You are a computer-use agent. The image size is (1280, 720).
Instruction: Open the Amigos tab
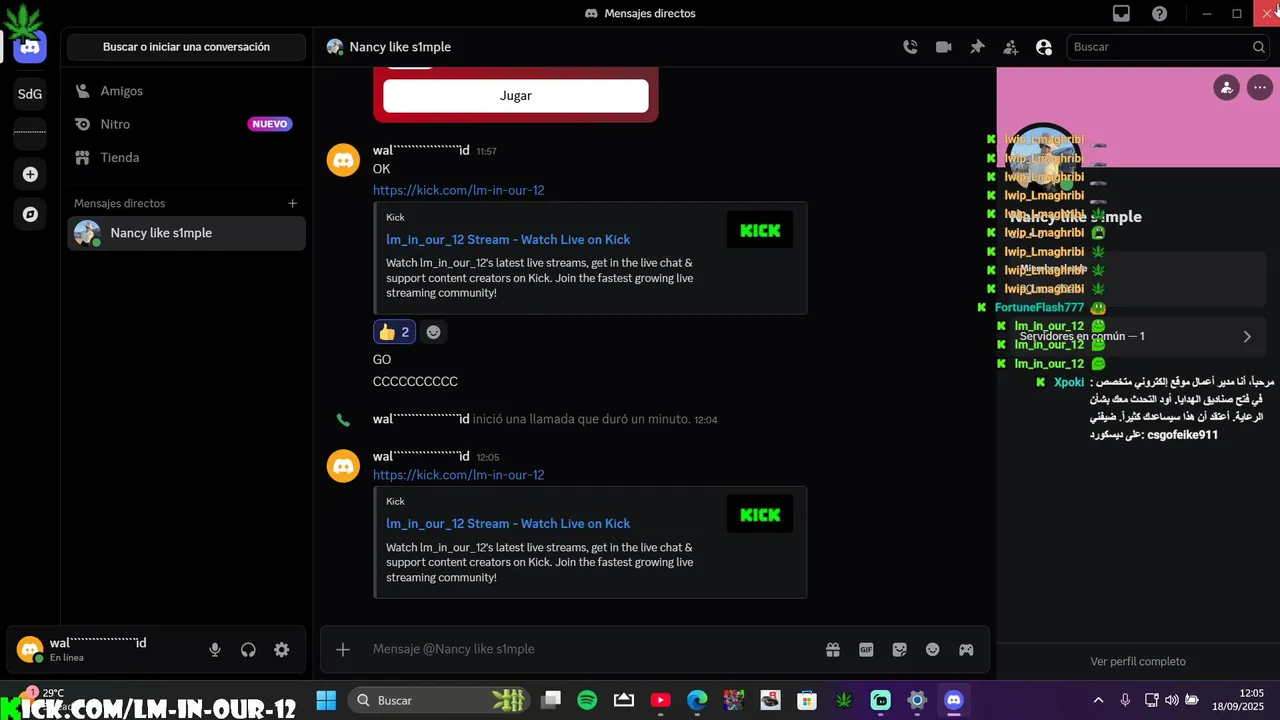[x=186, y=91]
